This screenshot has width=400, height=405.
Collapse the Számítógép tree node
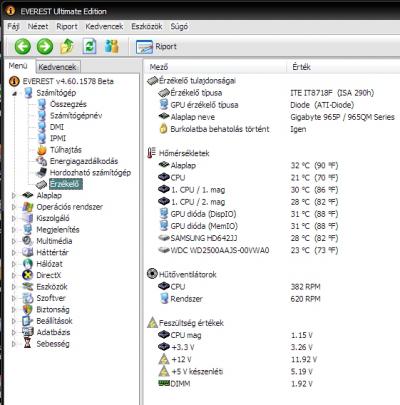click(x=14, y=93)
